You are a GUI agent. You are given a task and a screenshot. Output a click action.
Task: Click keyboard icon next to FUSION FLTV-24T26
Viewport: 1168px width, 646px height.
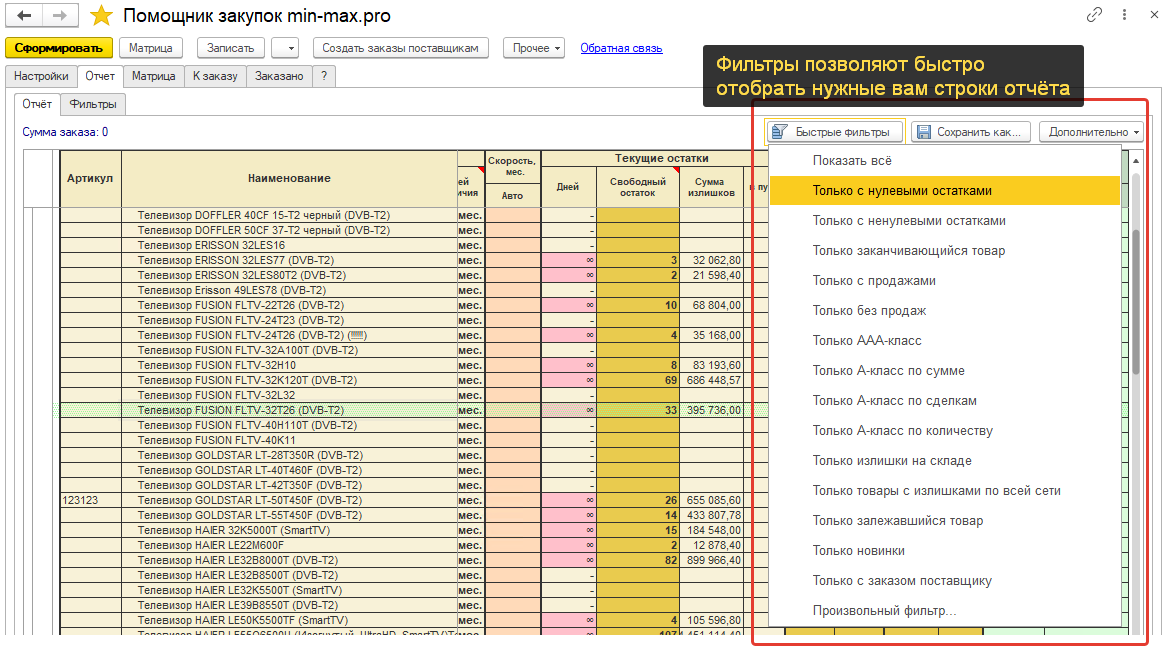(358, 335)
